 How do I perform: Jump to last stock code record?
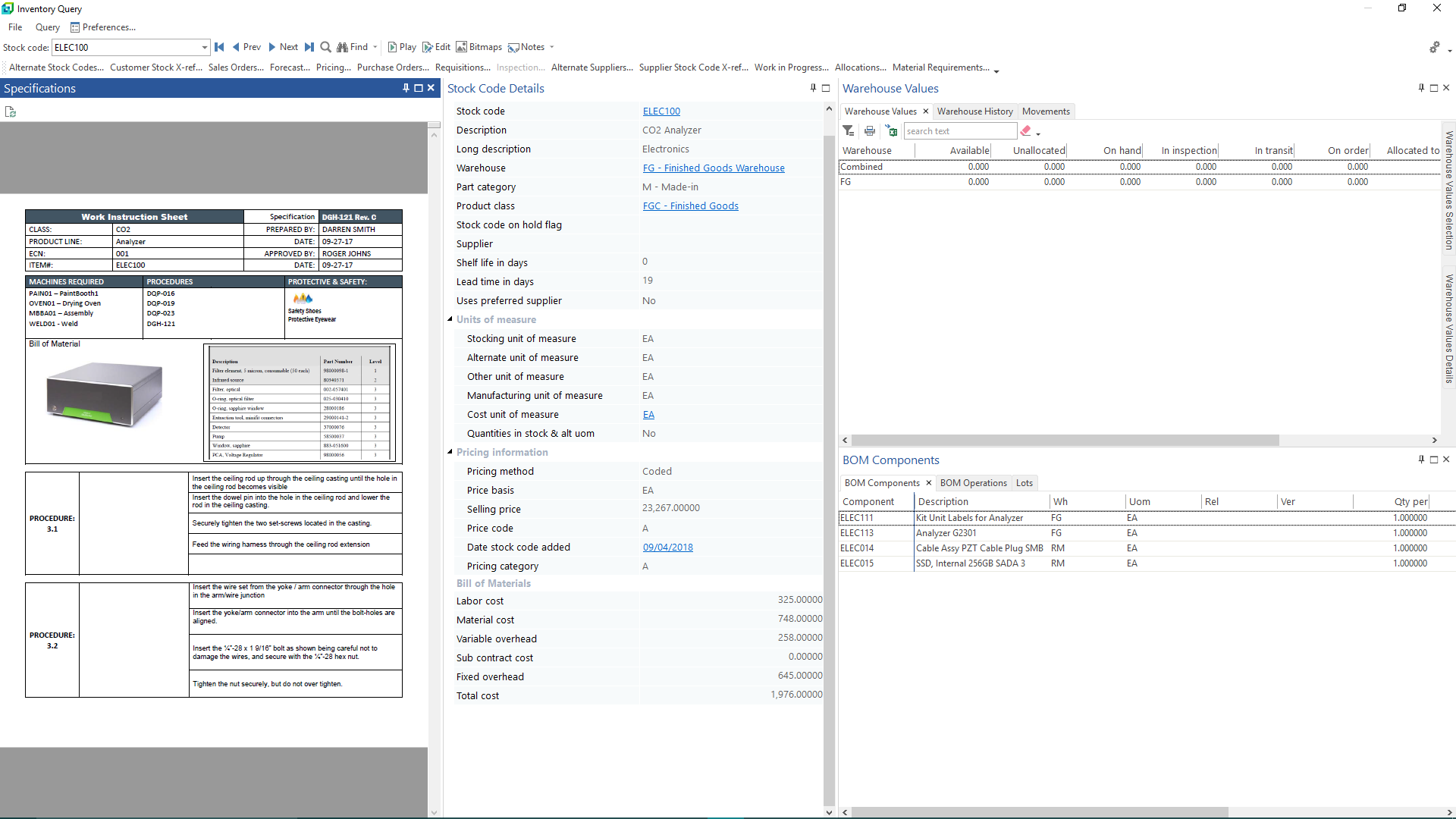coord(309,47)
